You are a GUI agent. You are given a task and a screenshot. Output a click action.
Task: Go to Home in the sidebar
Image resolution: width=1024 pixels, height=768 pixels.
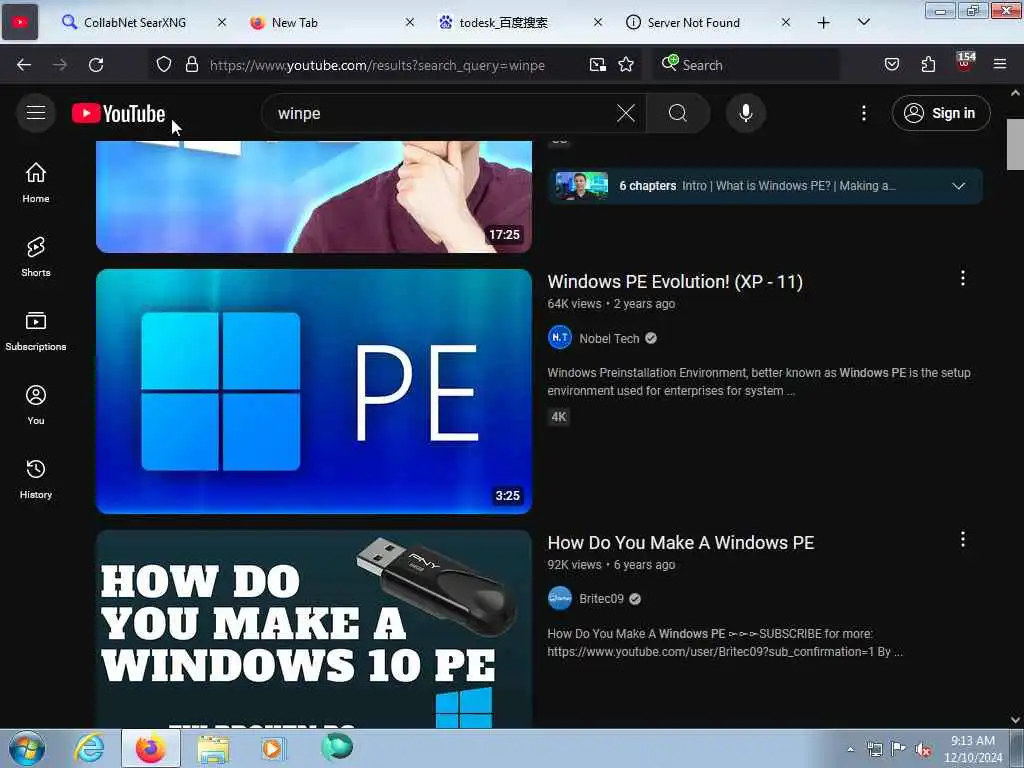36,183
